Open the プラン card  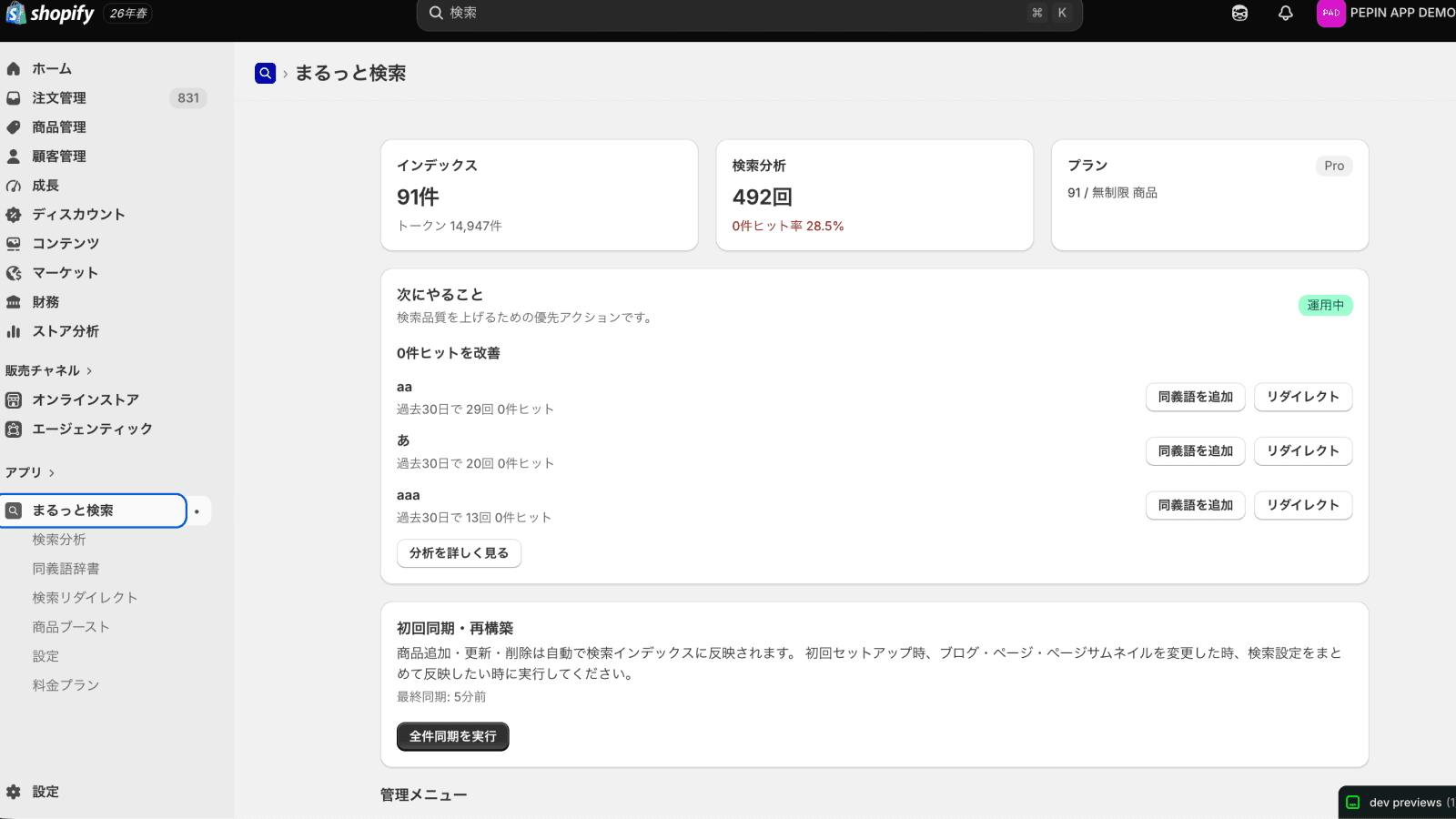click(1209, 195)
